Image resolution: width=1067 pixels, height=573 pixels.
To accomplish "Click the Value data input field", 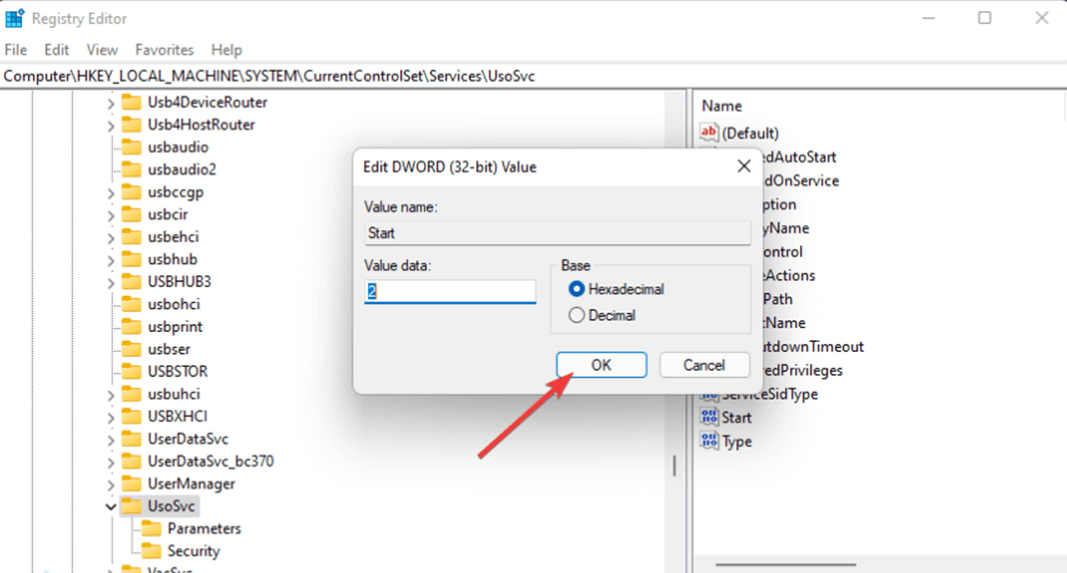I will (450, 291).
